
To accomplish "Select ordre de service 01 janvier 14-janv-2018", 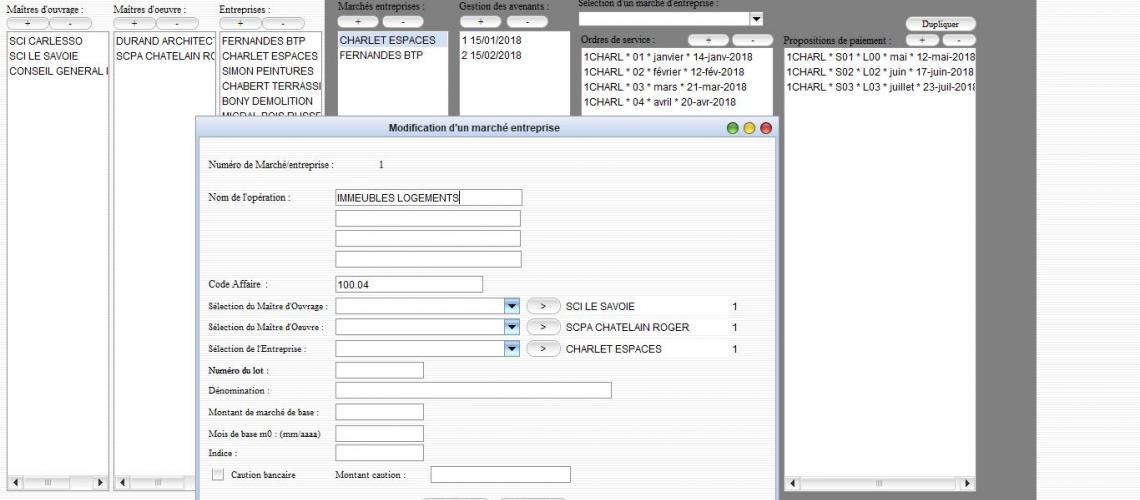I will tap(677, 57).
